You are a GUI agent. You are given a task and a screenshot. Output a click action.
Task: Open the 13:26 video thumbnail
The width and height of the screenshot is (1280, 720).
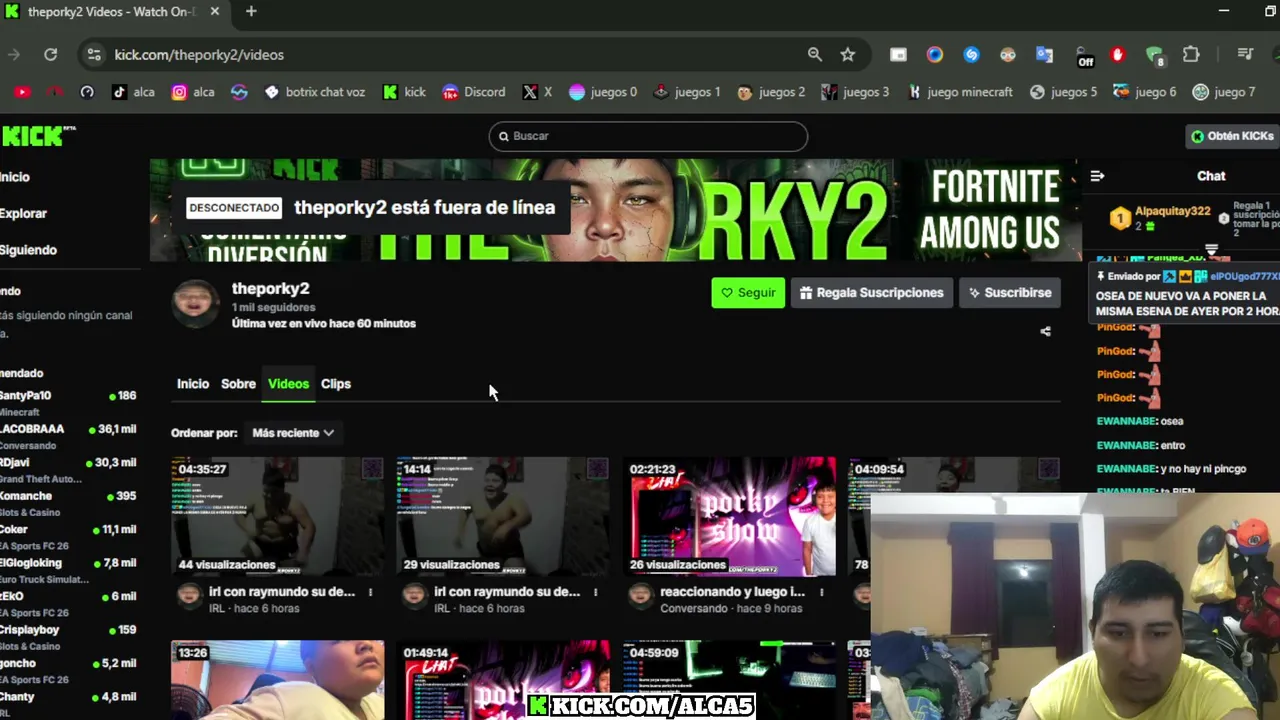(x=277, y=680)
